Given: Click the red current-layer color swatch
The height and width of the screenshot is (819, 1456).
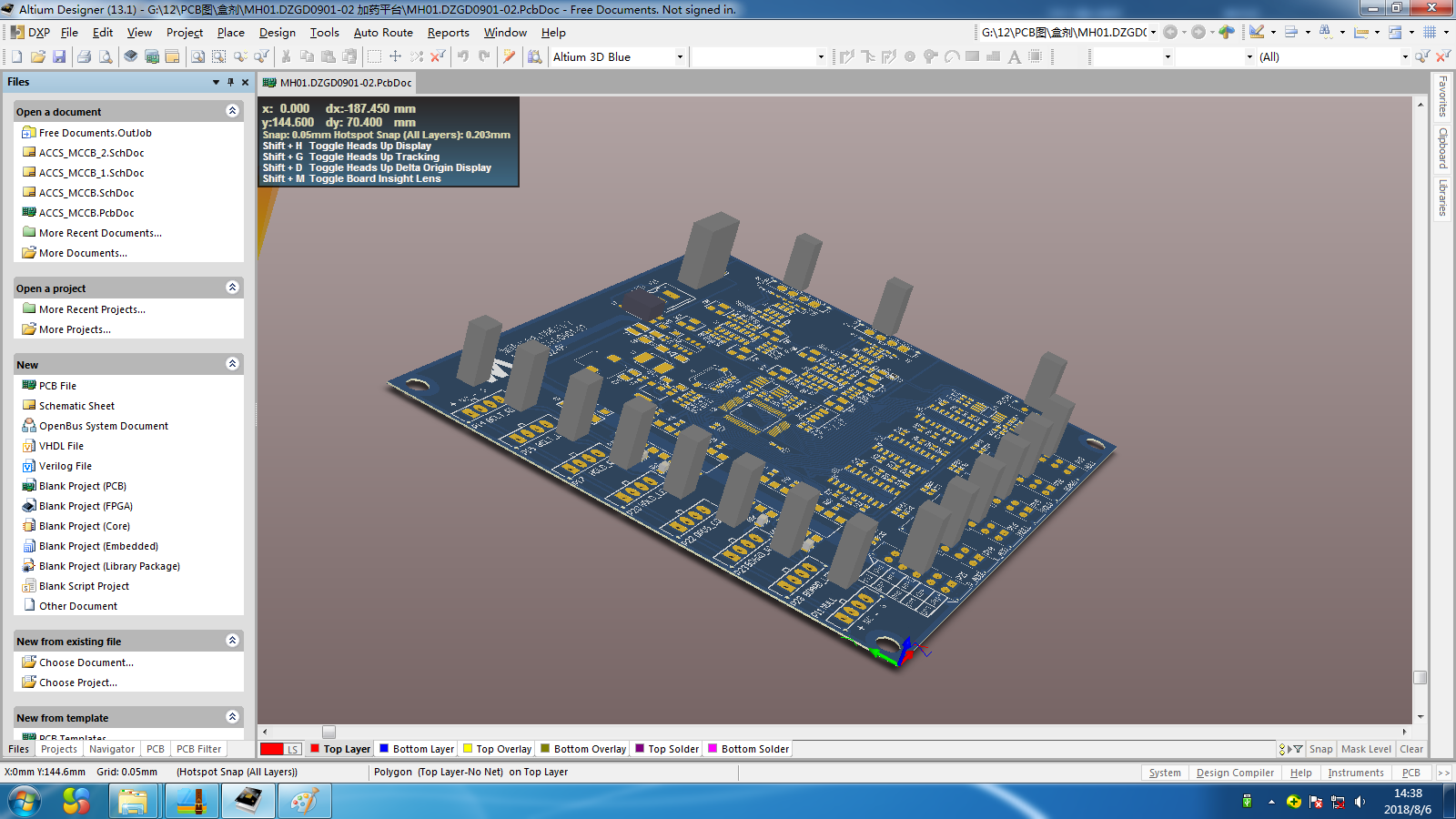Looking at the screenshot, I should [271, 749].
